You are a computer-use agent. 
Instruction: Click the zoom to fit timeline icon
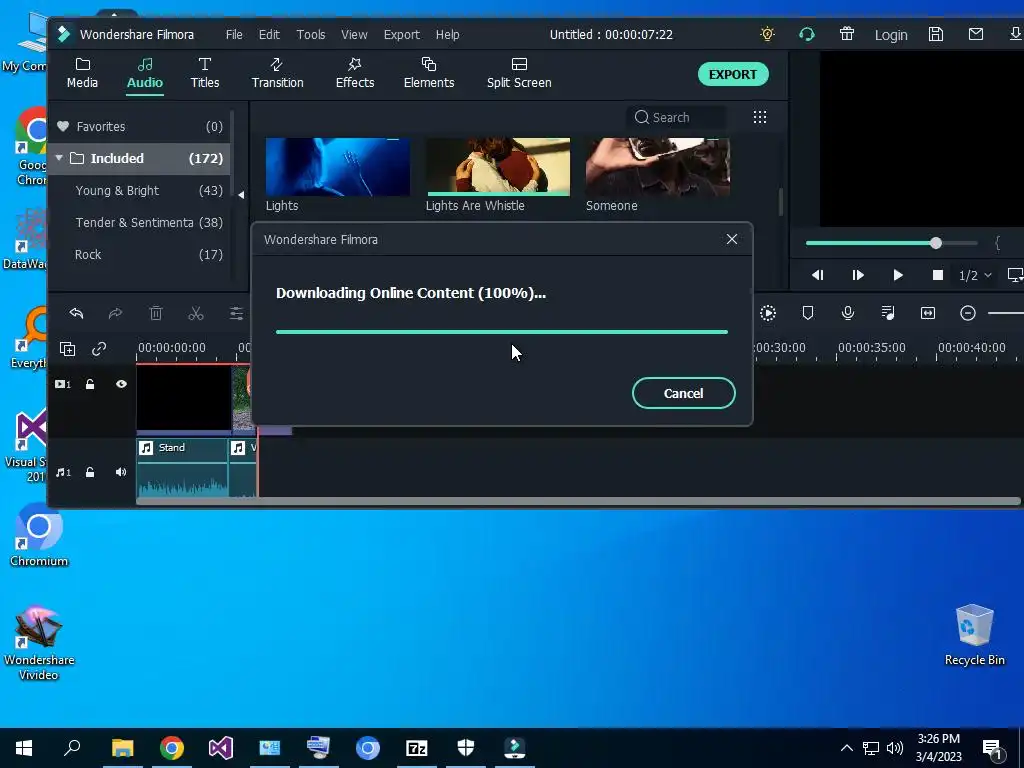pyautogui.click(x=927, y=313)
